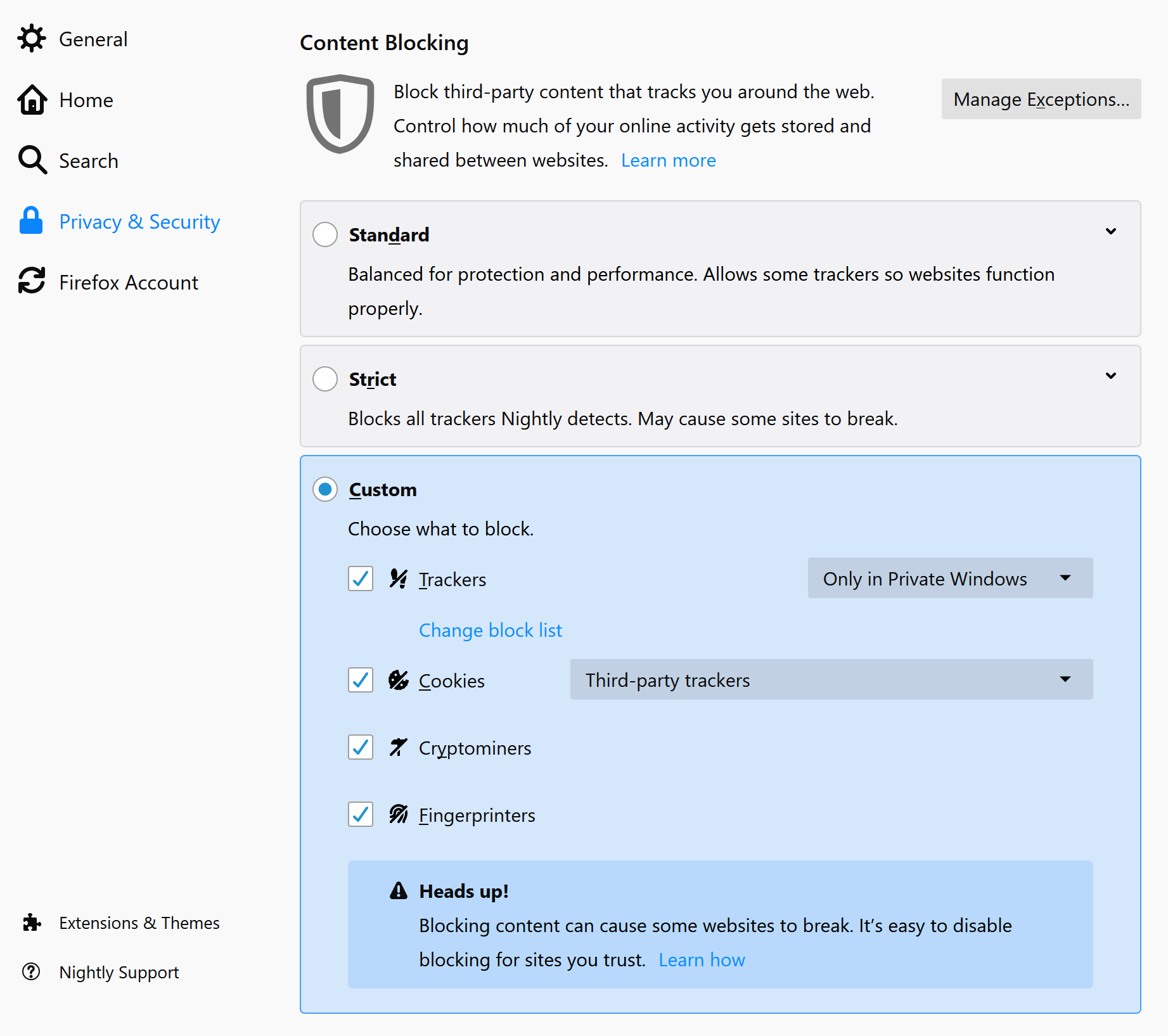The height and width of the screenshot is (1036, 1168).
Task: Click the Search magnifier icon
Action: 32,160
